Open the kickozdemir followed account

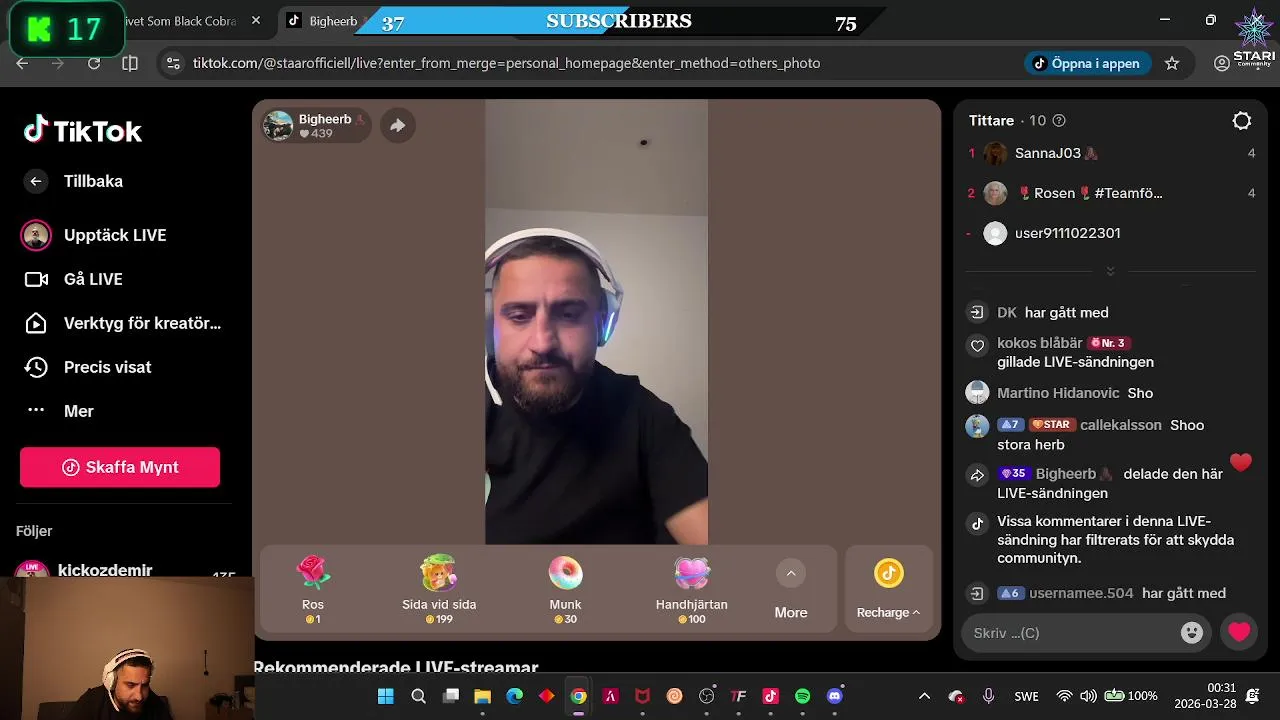[105, 571]
